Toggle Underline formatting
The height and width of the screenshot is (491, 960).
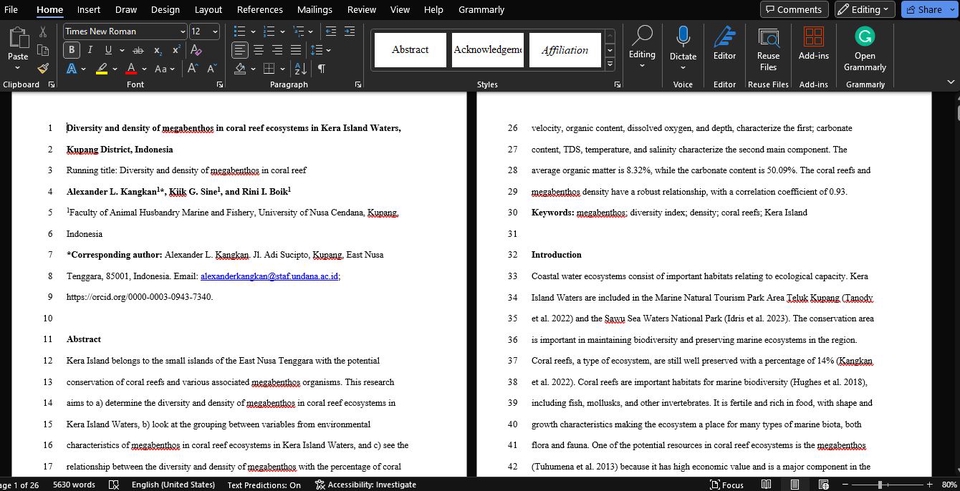[108, 50]
